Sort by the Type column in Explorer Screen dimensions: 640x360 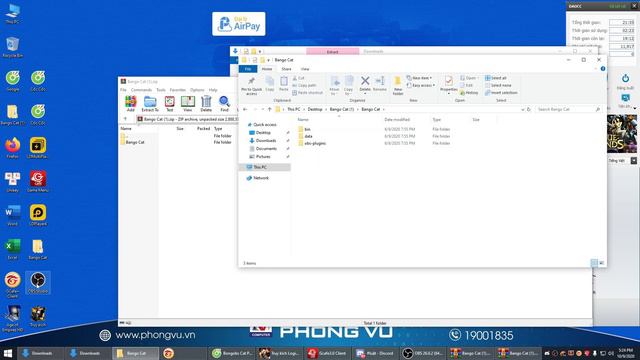click(437, 120)
